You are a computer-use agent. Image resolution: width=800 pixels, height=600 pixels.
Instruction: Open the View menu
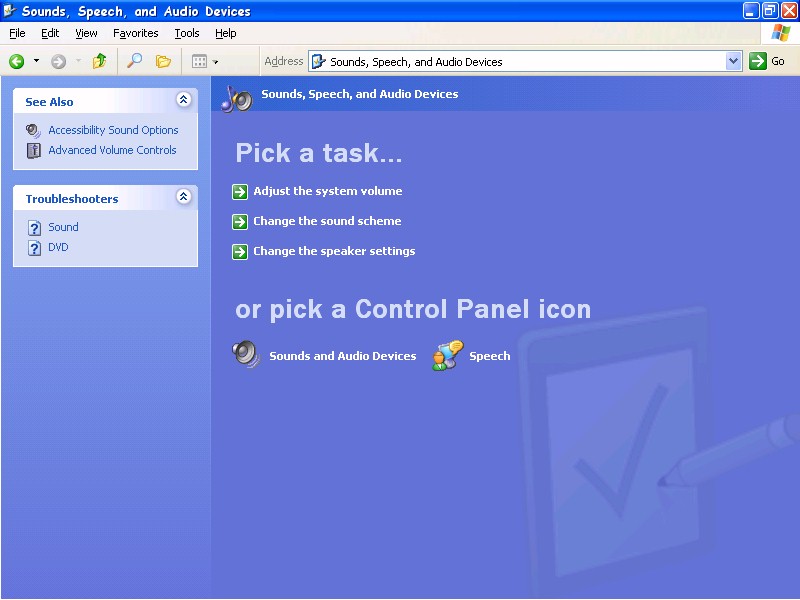[x=86, y=34]
